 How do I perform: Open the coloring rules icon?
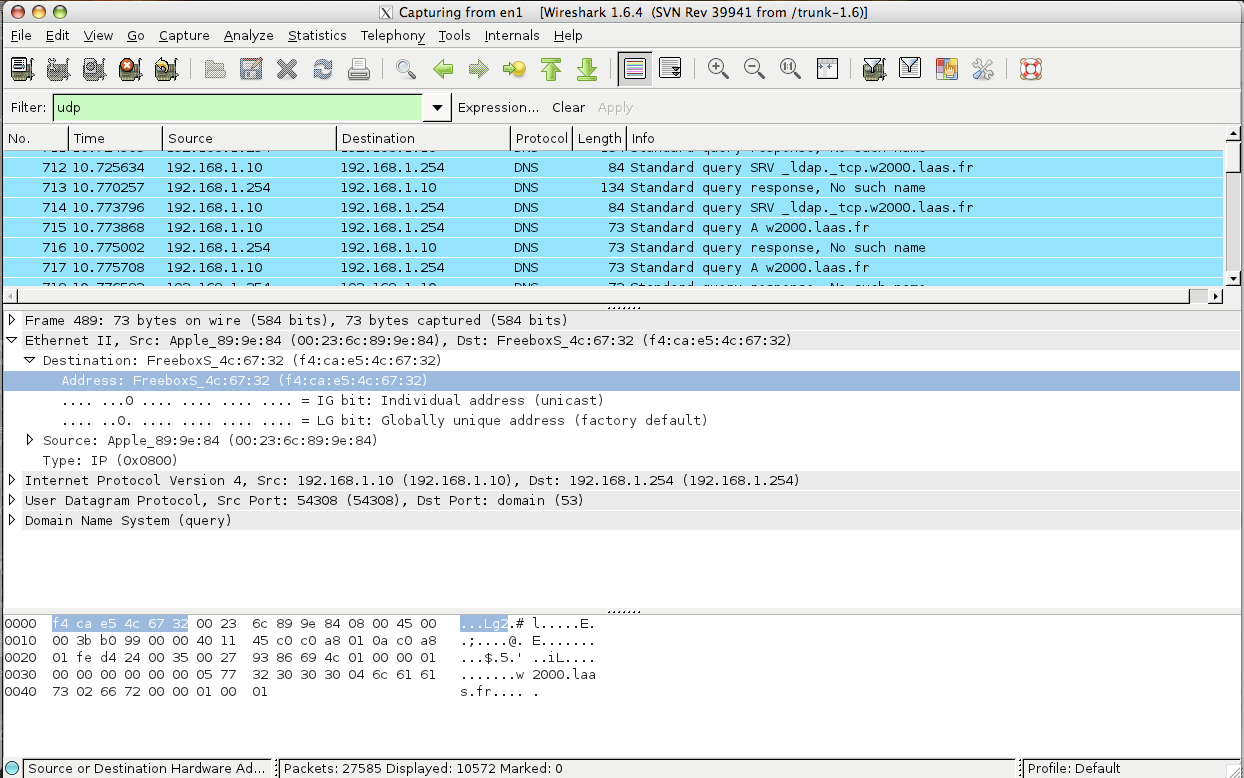coord(946,69)
